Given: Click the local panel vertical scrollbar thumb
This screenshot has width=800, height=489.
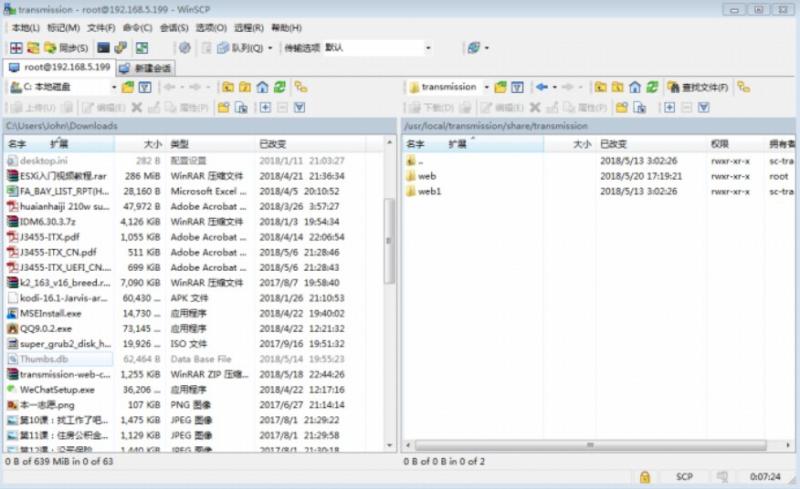Looking at the screenshot, I should click(x=389, y=240).
